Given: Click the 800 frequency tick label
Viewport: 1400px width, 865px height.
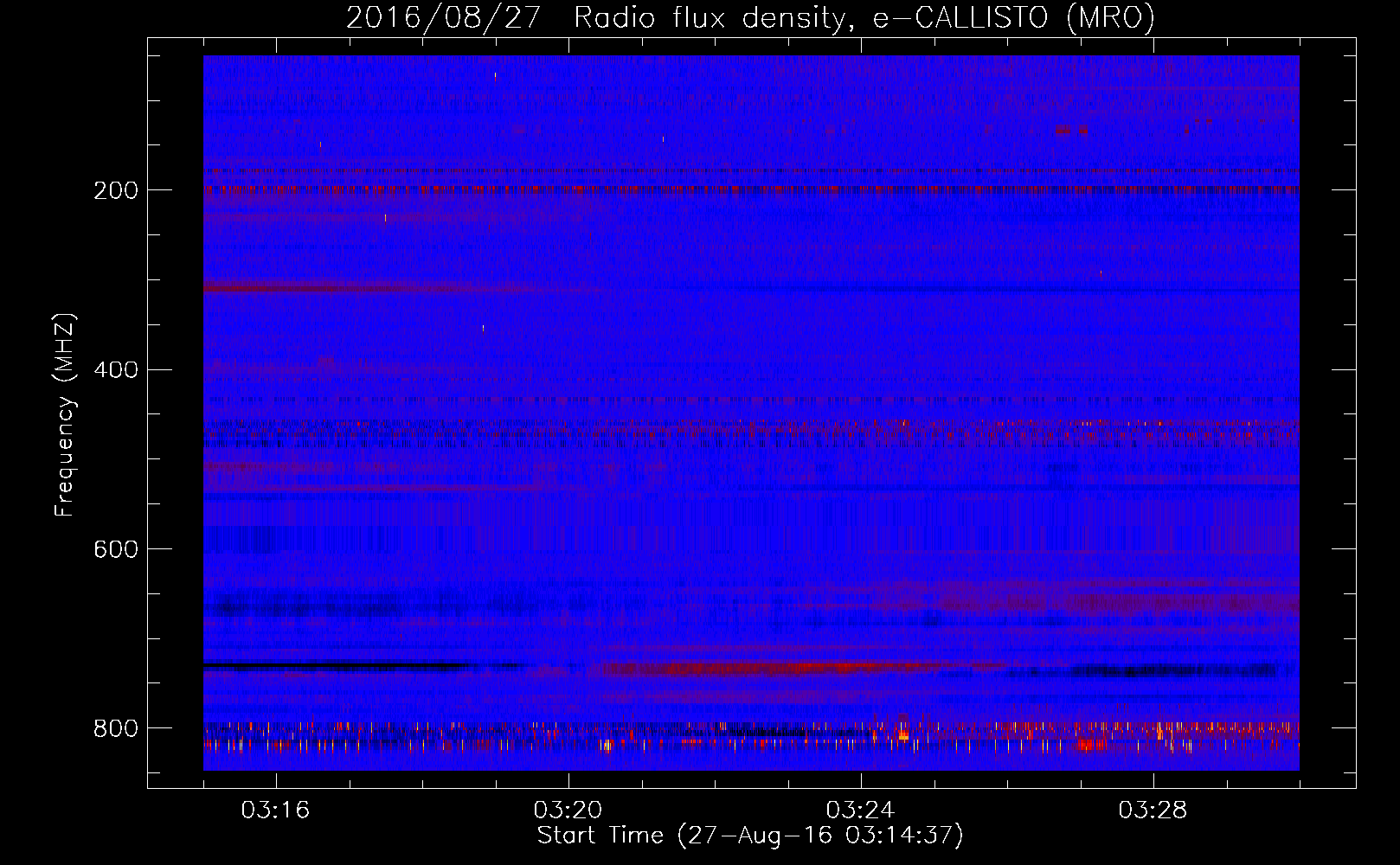Looking at the screenshot, I should point(116,728).
